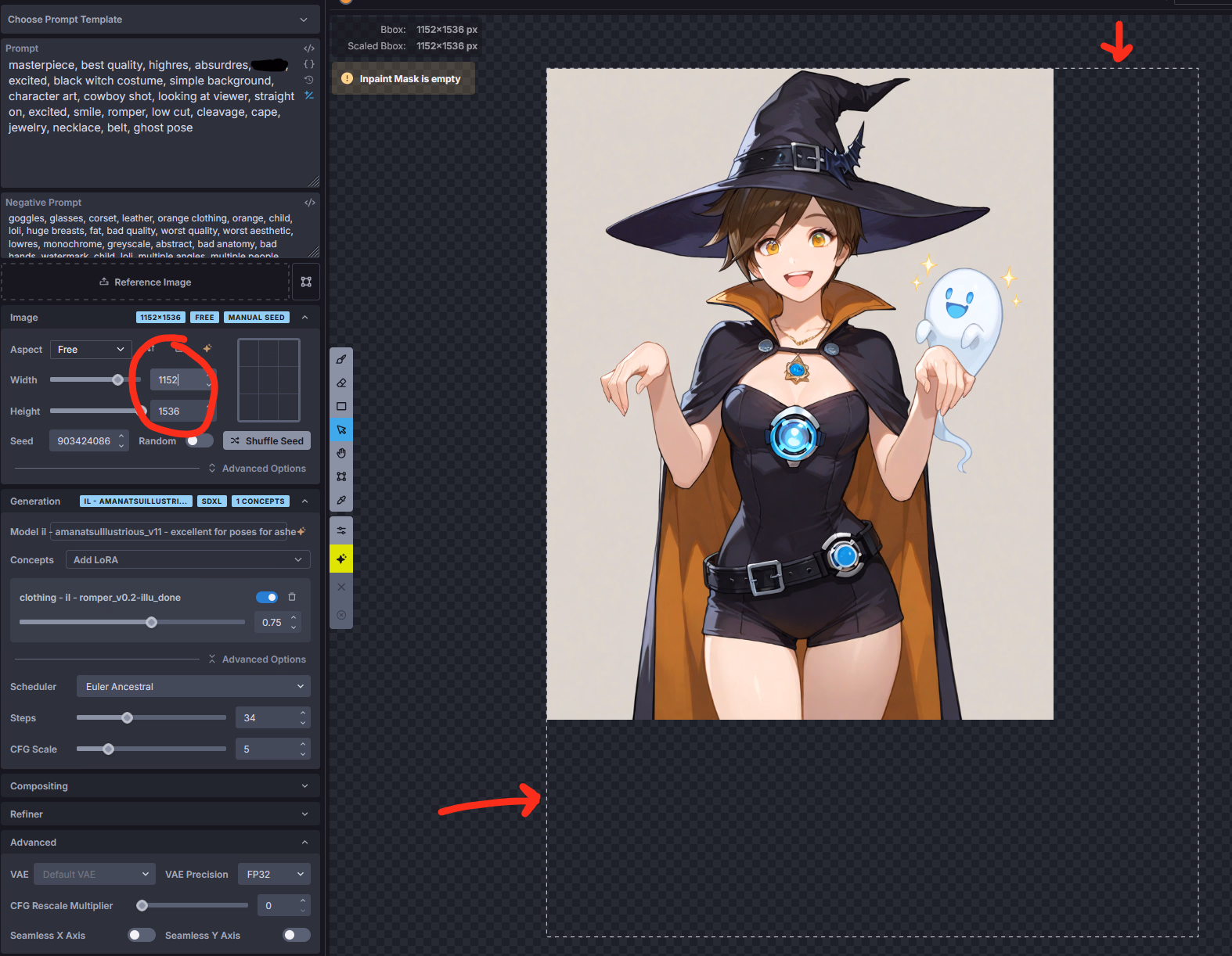This screenshot has height=956, width=1232.
Task: Delete the romper LoRA with trash icon
Action: point(292,597)
